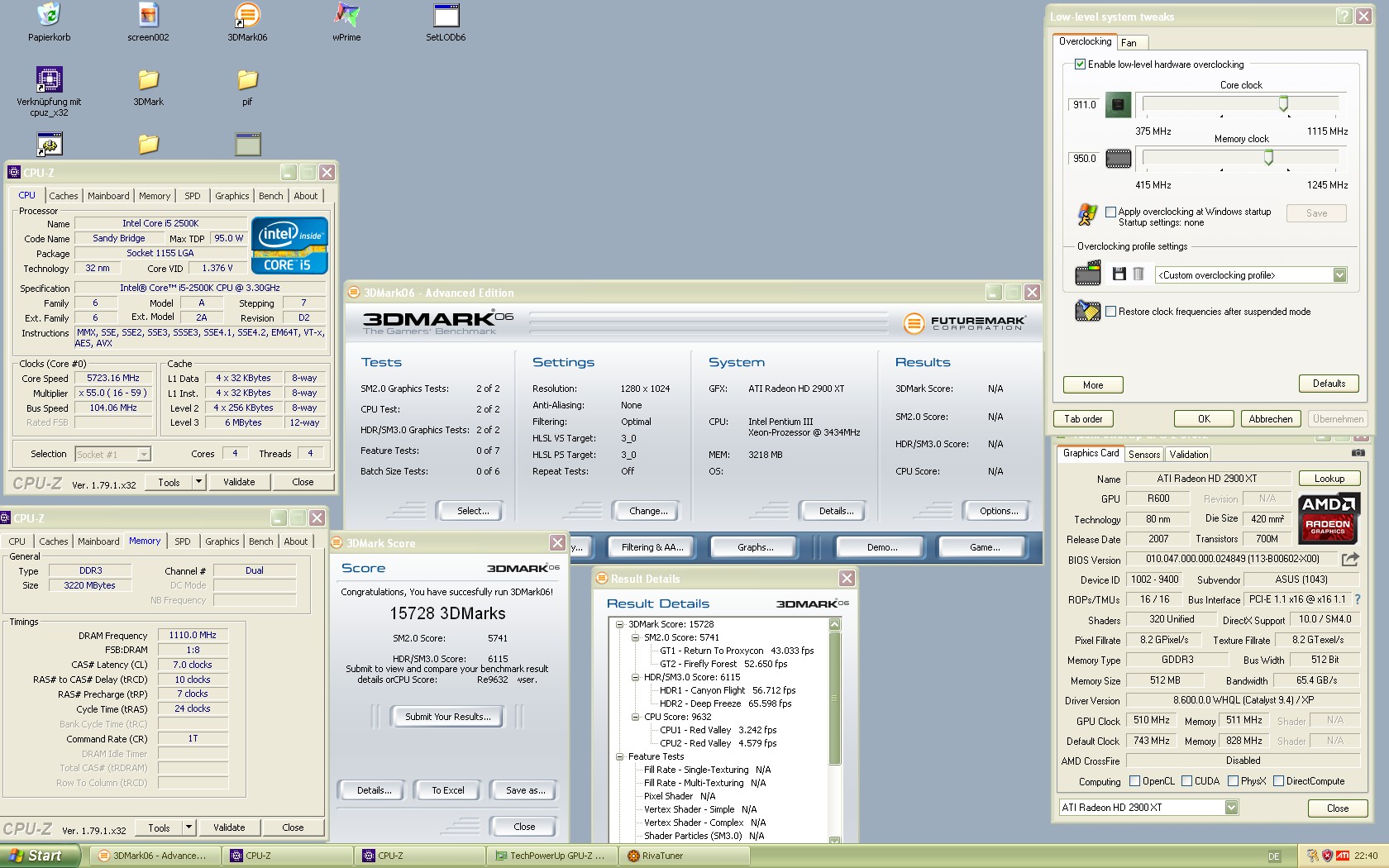This screenshot has height=868, width=1389.
Task: Collapse the SM2.0 Score: 5741 tree node
Action: point(635,637)
